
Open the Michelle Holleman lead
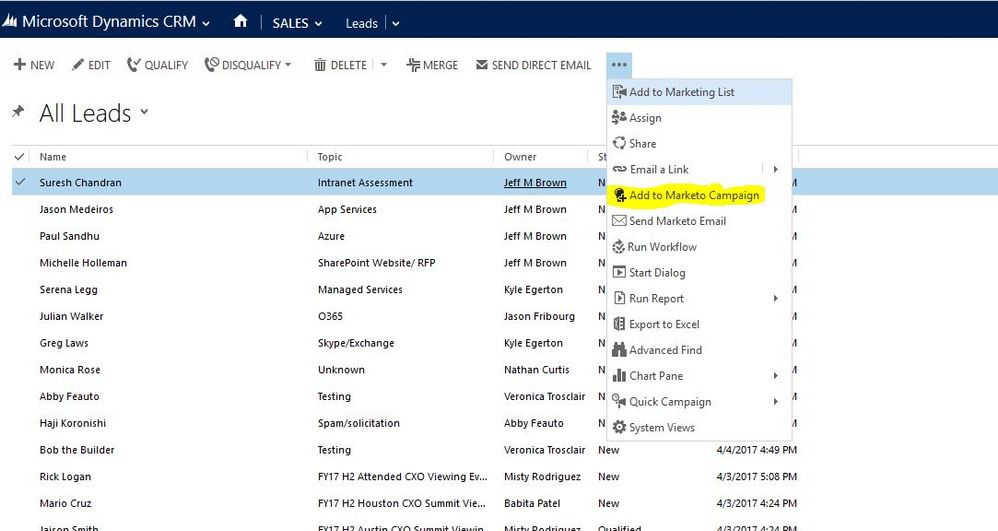83,263
